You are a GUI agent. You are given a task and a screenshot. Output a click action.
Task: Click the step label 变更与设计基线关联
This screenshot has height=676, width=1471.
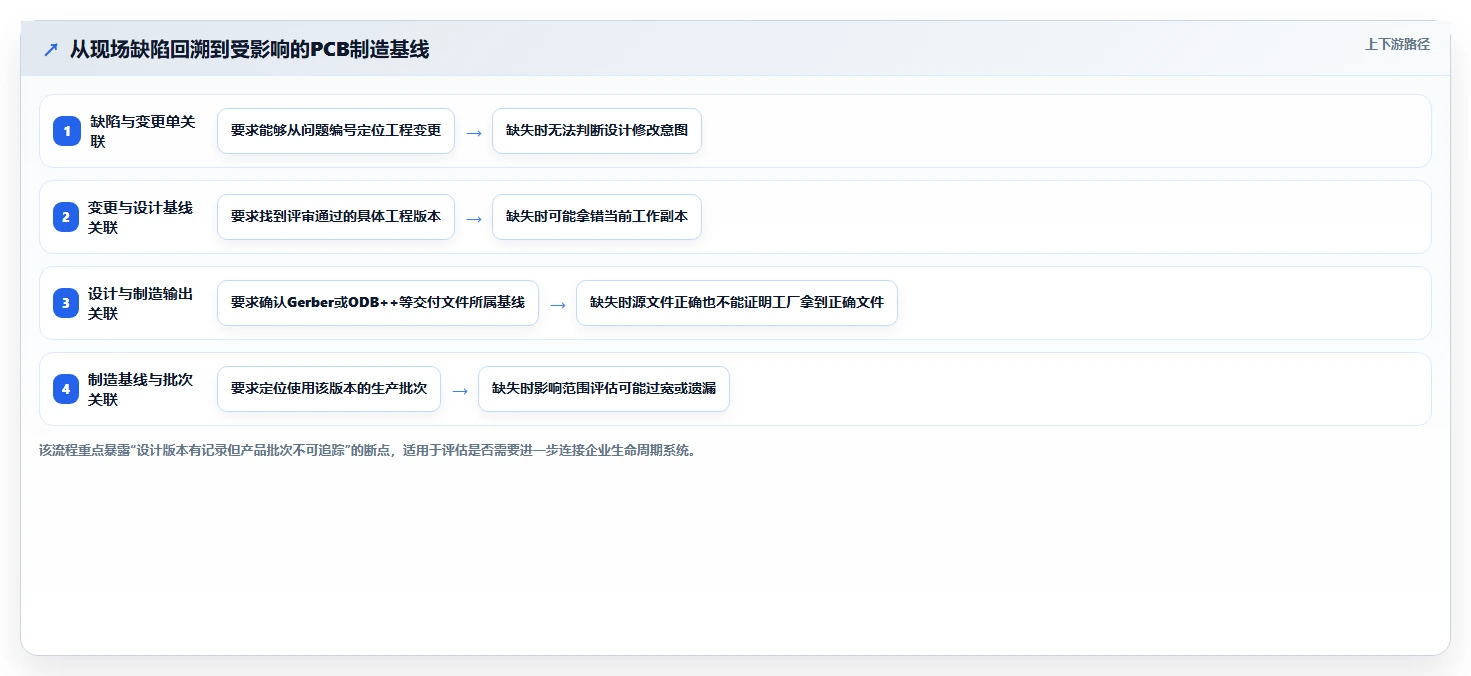point(141,217)
